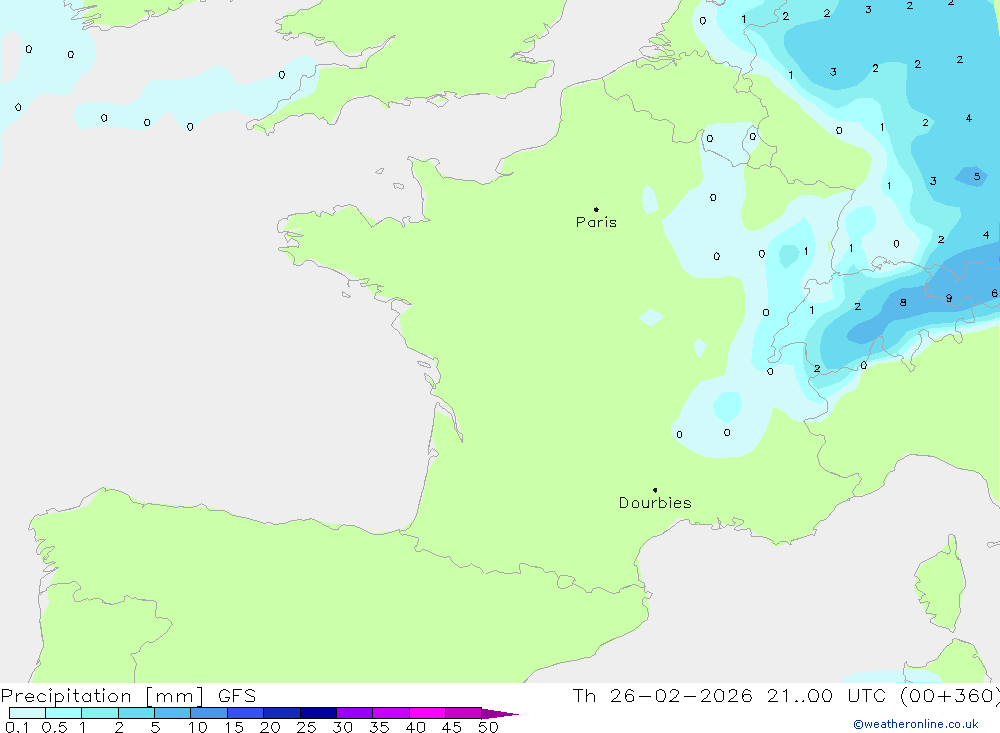This screenshot has height=733, width=1000.
Task: Click the 2–5 mm legend color swatch
Action: tap(136, 713)
